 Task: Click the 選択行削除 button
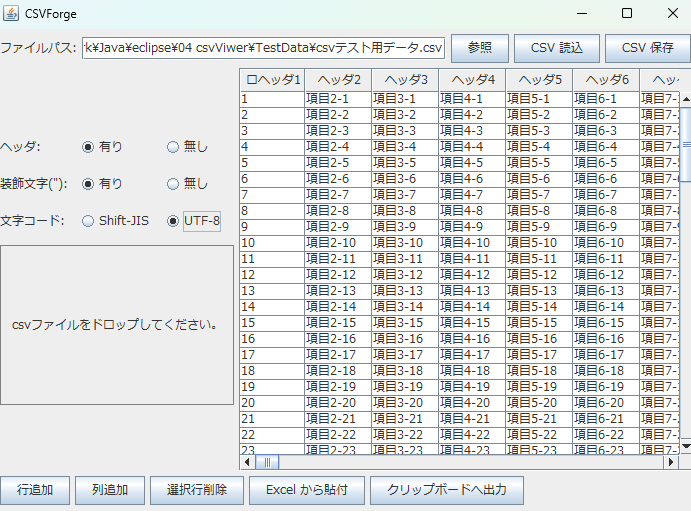pyautogui.click(x=197, y=490)
